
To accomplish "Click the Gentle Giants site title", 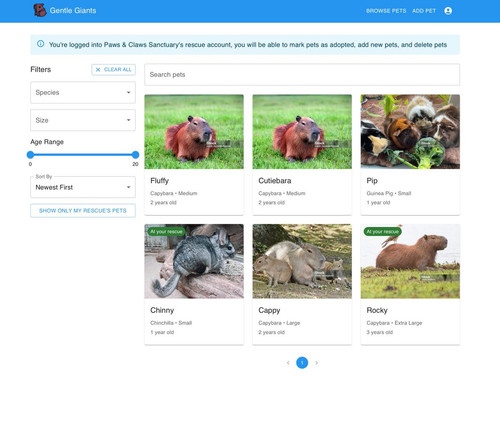I will tap(73, 10).
